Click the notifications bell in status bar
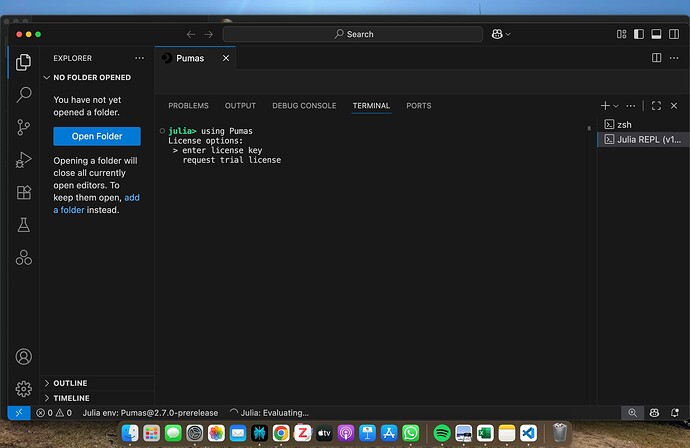Viewport: 690px width, 448px height. click(x=675, y=412)
